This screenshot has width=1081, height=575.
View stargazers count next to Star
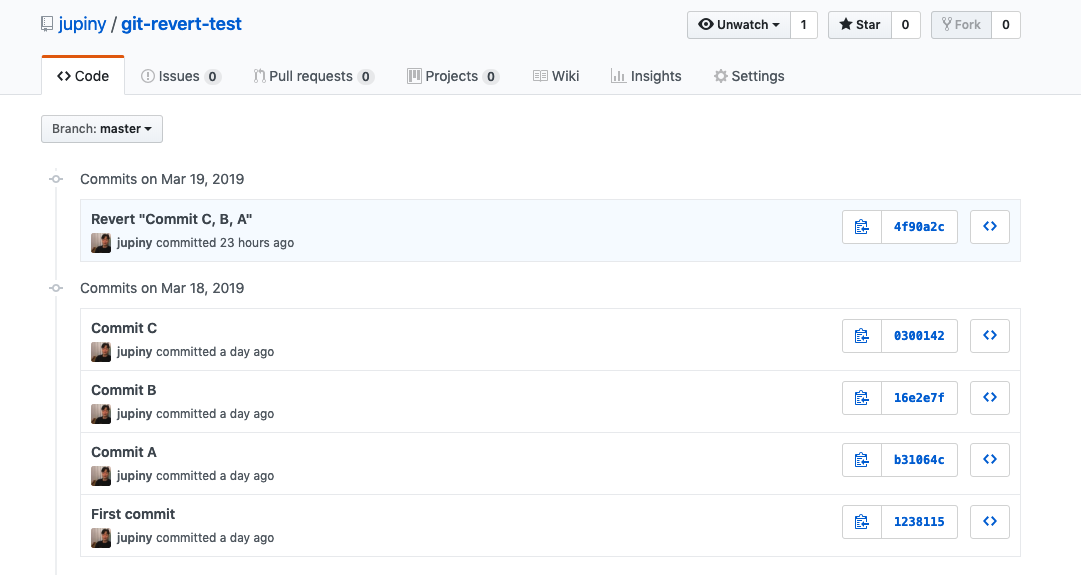tap(905, 25)
